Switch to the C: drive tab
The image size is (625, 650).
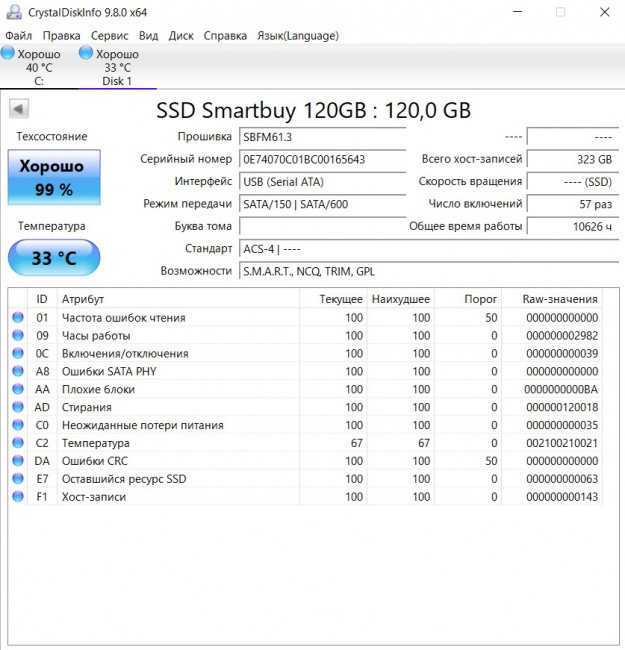tap(39, 66)
